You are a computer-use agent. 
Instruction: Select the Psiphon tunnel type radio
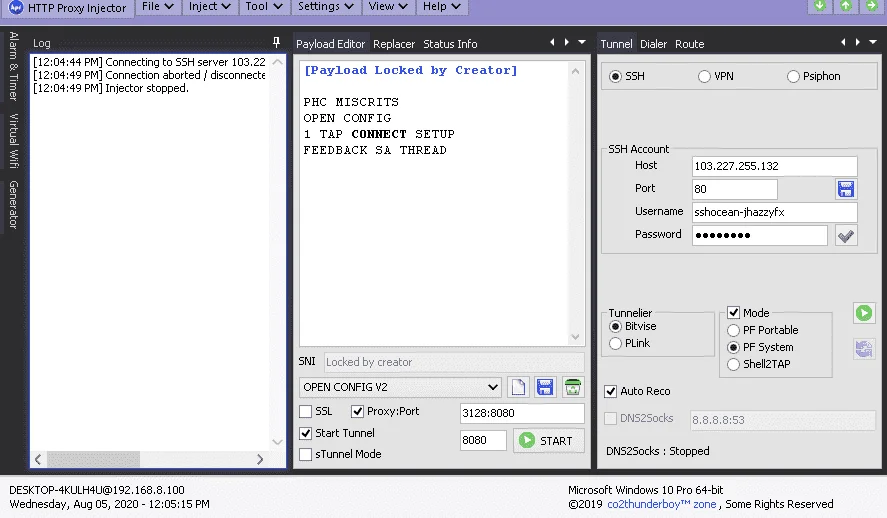793,76
